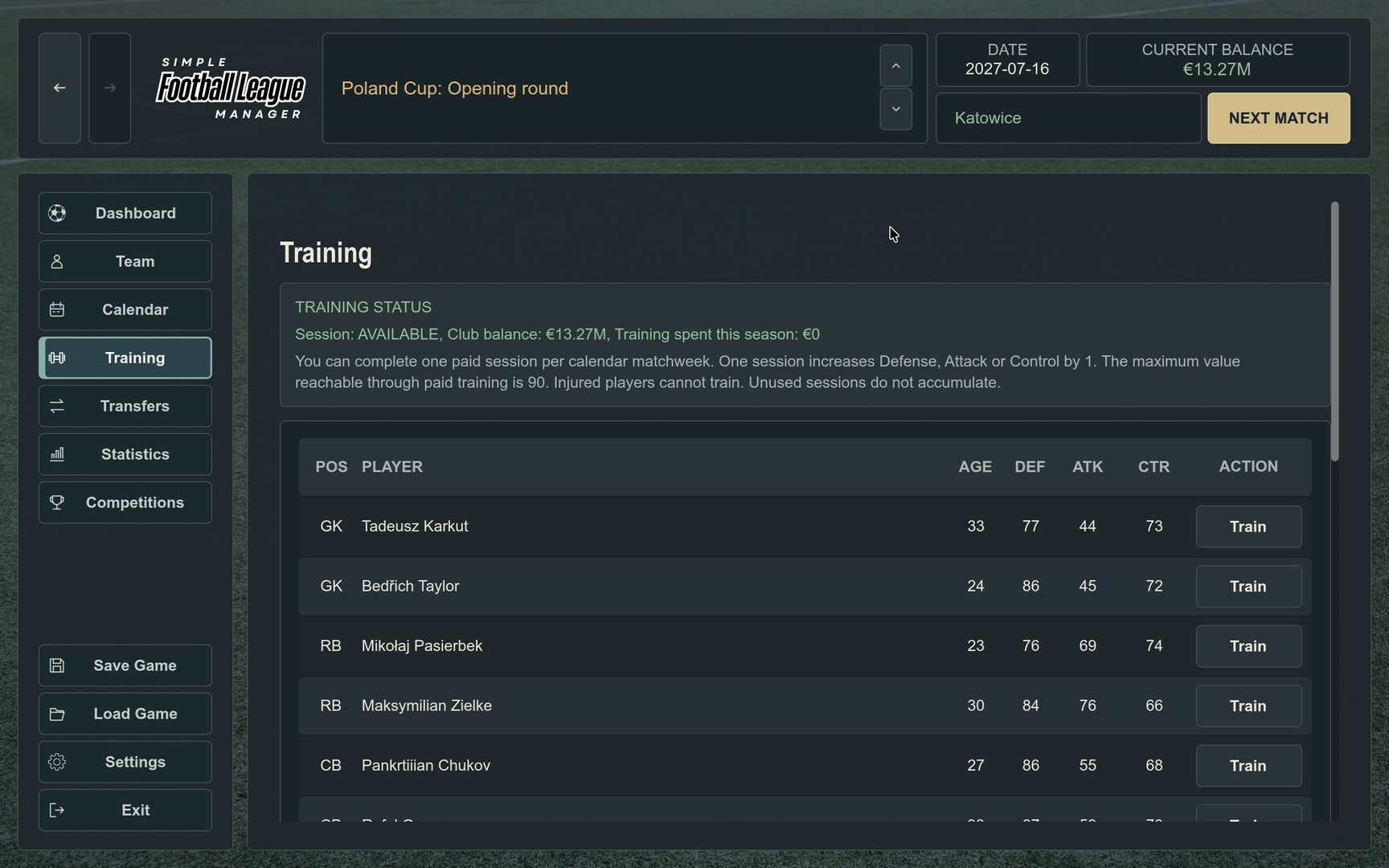
Task: Click the current balance €13.27M display
Action: click(x=1218, y=59)
